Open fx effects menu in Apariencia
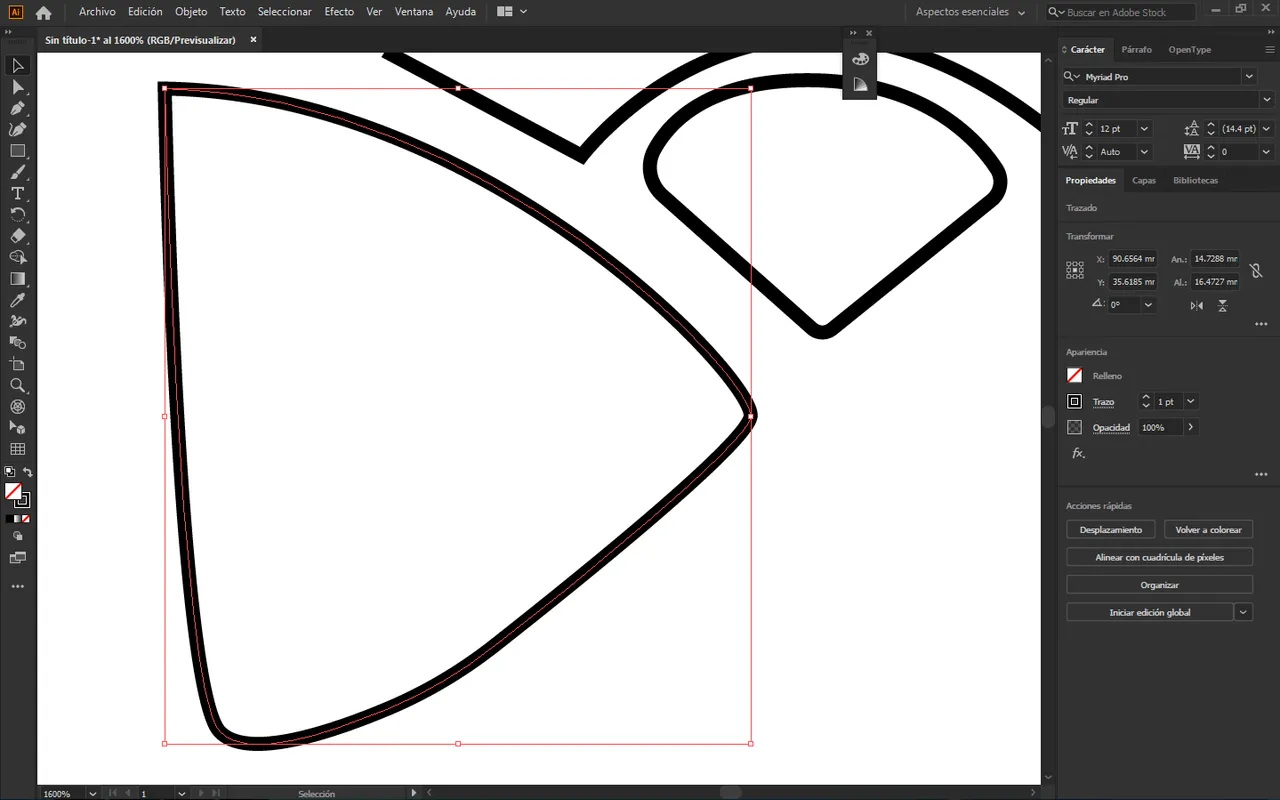The image size is (1280, 800). (x=1078, y=453)
